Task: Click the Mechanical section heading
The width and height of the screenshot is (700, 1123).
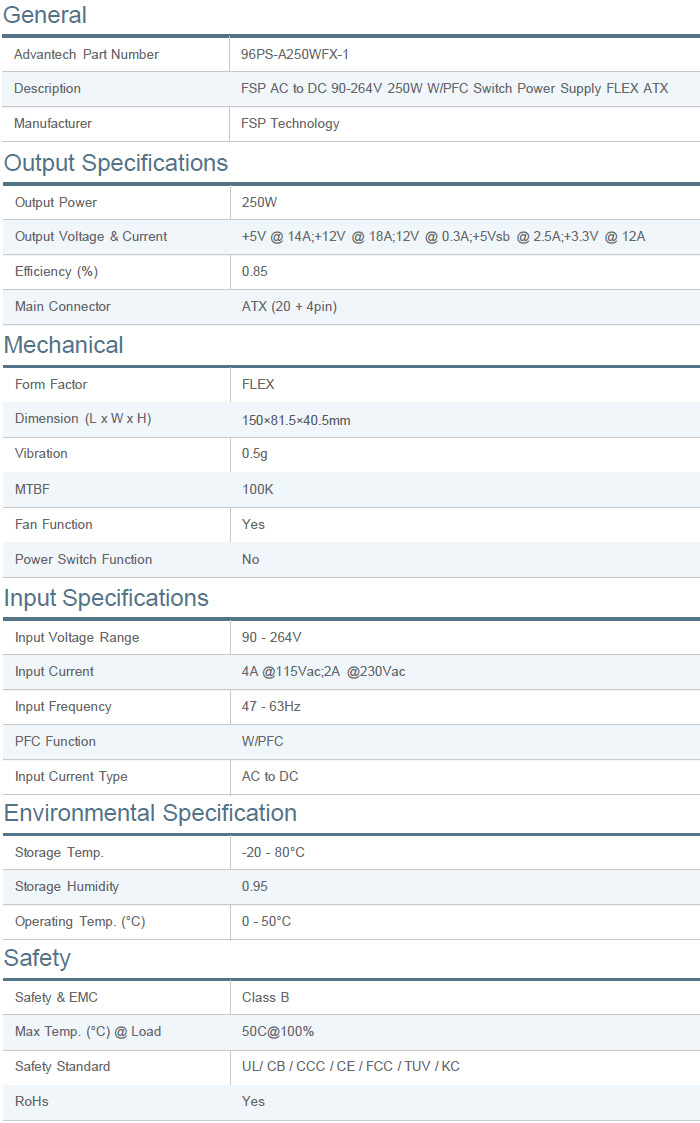Action: pyautogui.click(x=64, y=345)
